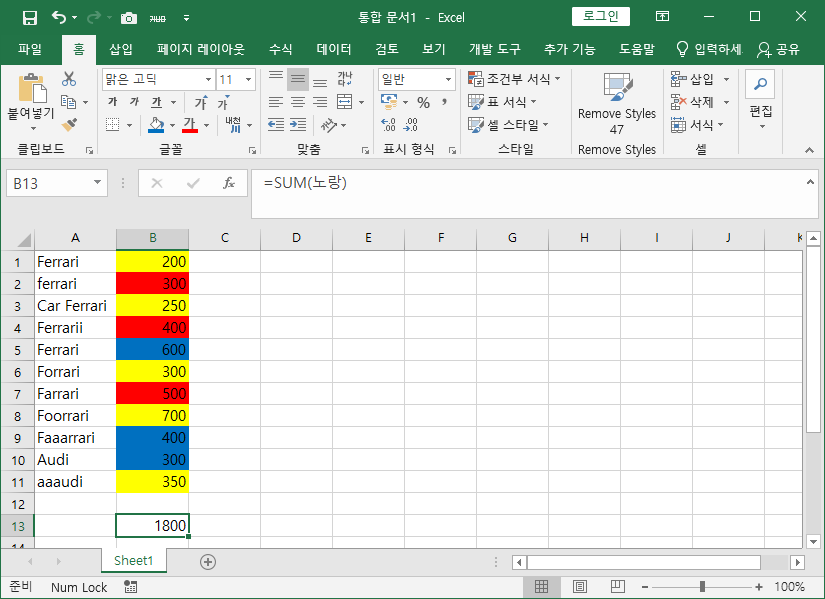Apply the yellow fill color button
Image resolution: width=825 pixels, height=599 pixels.
pos(156,125)
